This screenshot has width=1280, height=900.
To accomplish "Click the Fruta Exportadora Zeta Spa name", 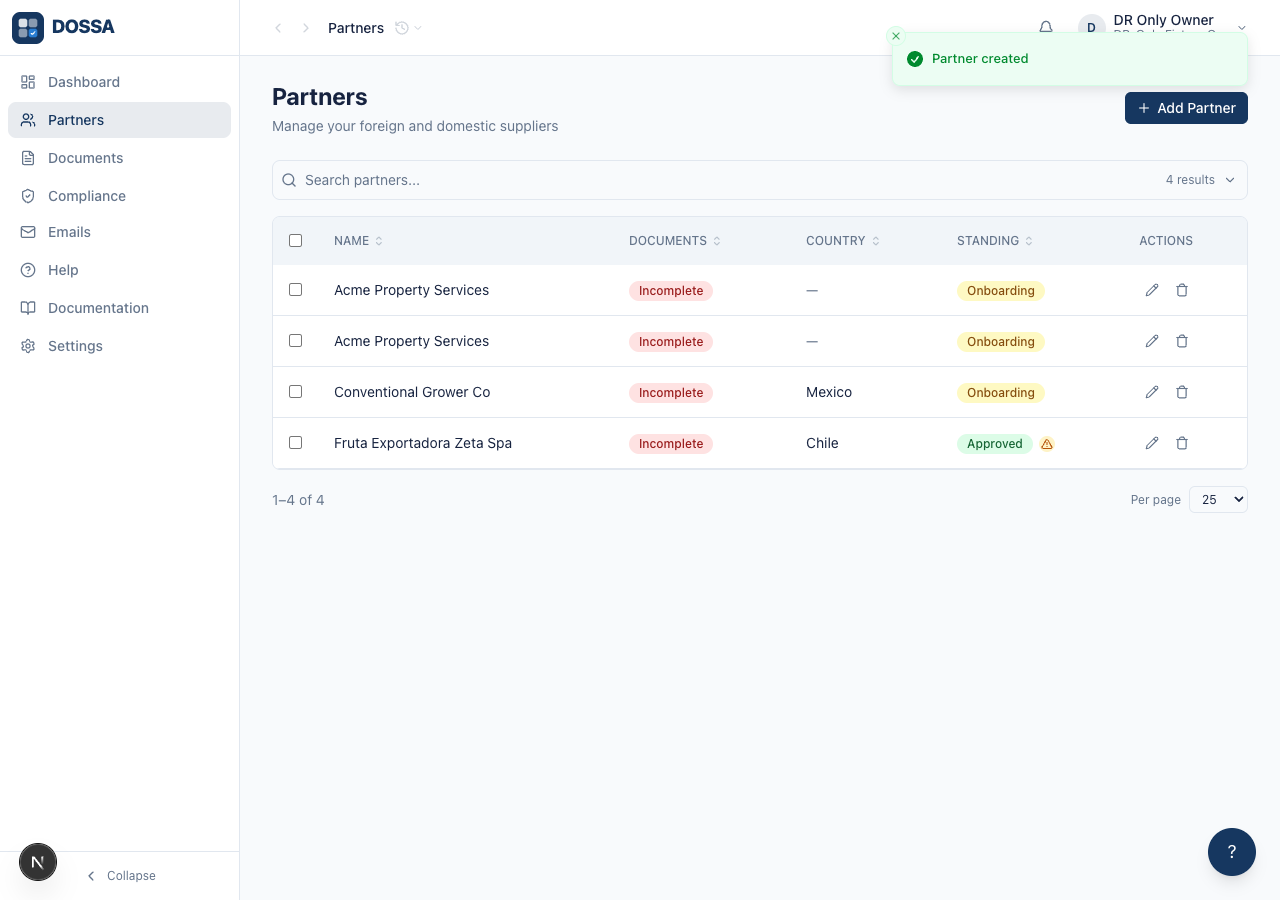I will tap(423, 443).
